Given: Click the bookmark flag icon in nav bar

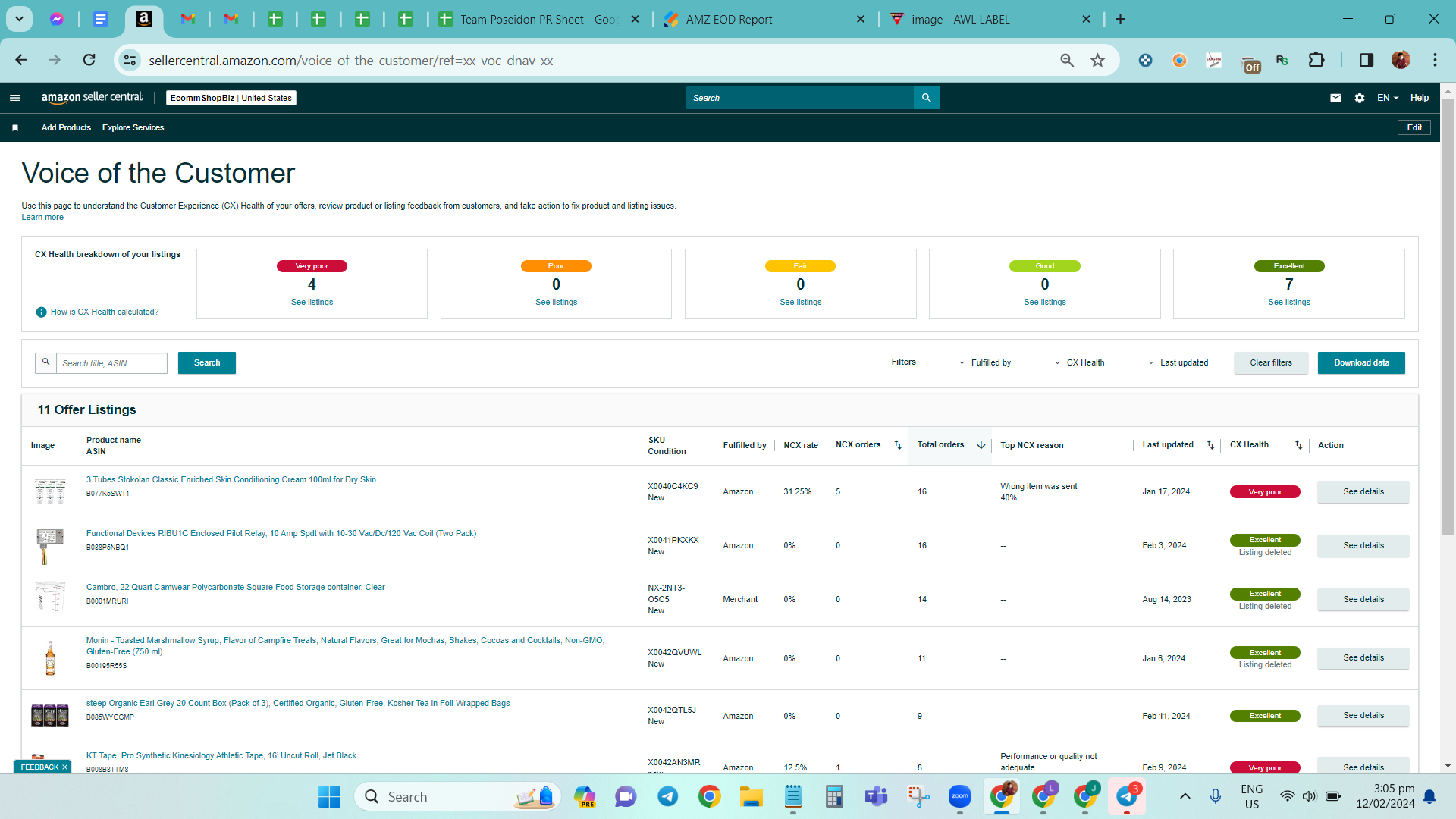Looking at the screenshot, I should (15, 127).
